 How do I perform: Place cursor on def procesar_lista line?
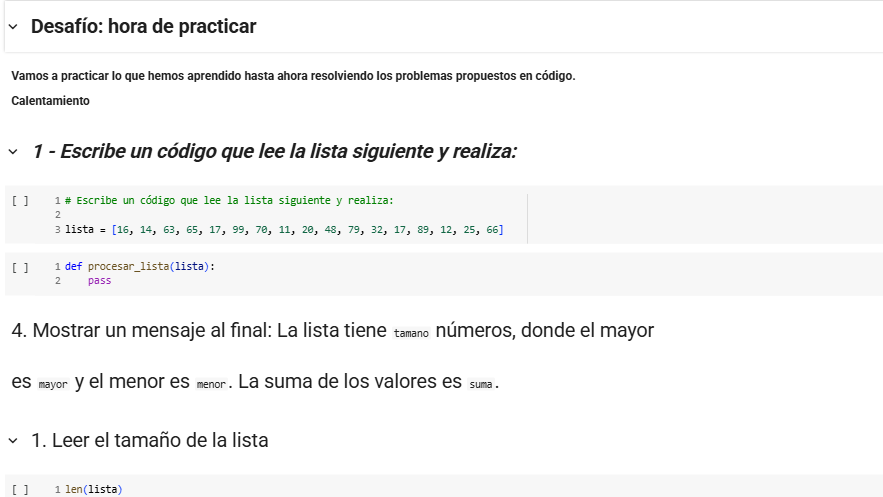click(140, 267)
